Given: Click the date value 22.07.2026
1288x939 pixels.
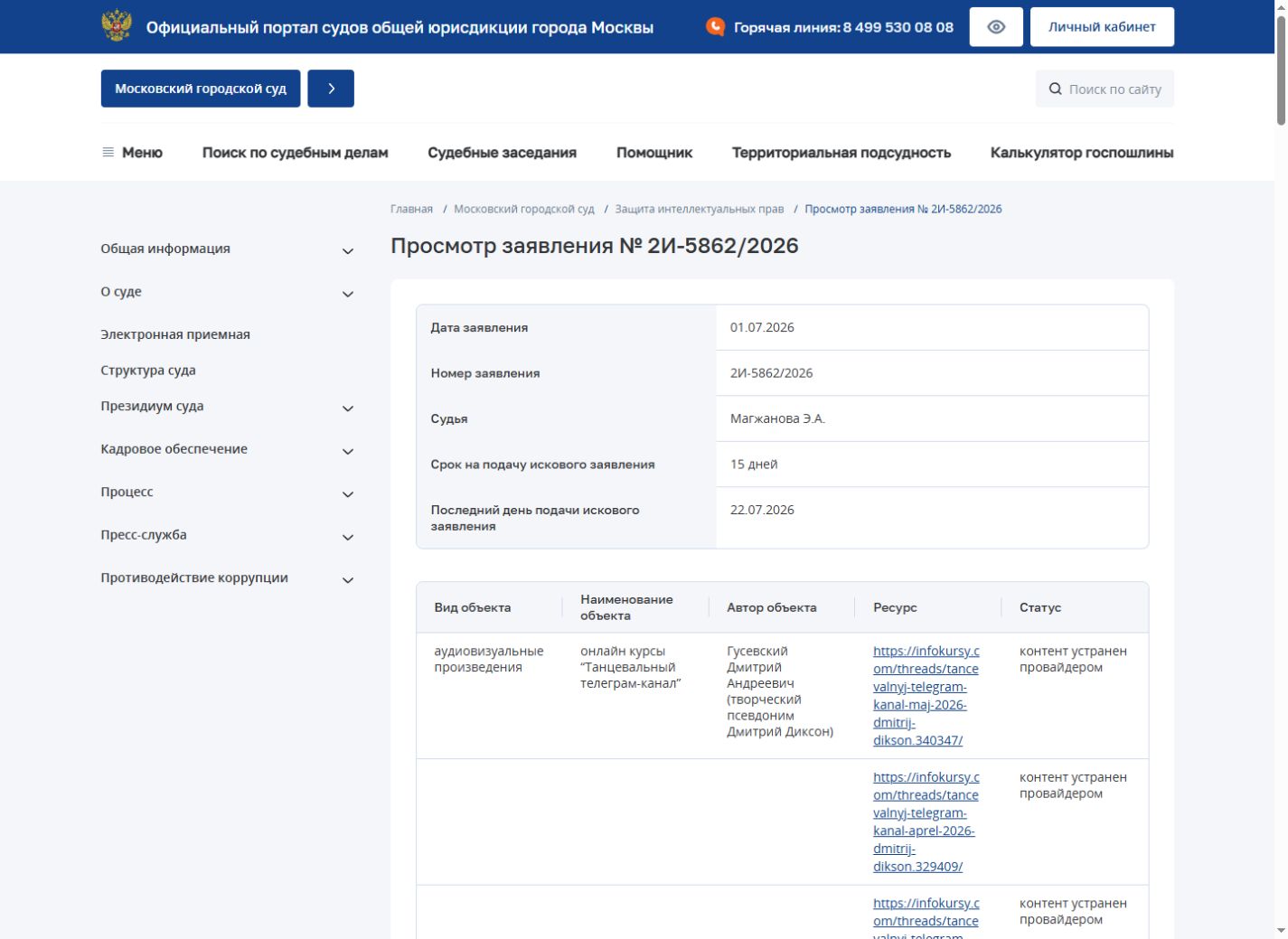Looking at the screenshot, I should 762,510.
